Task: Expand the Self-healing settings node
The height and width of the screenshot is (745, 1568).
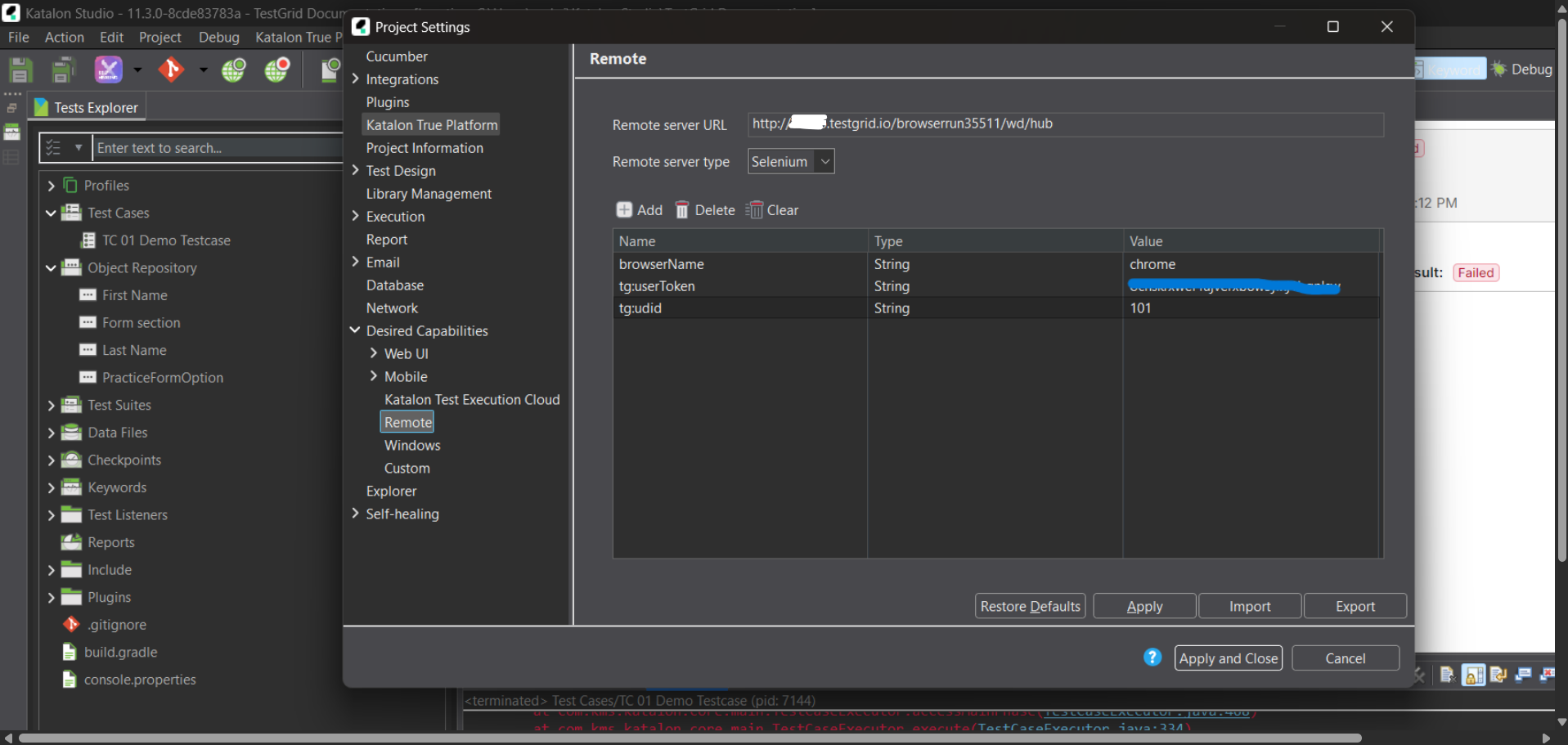Action: point(356,514)
